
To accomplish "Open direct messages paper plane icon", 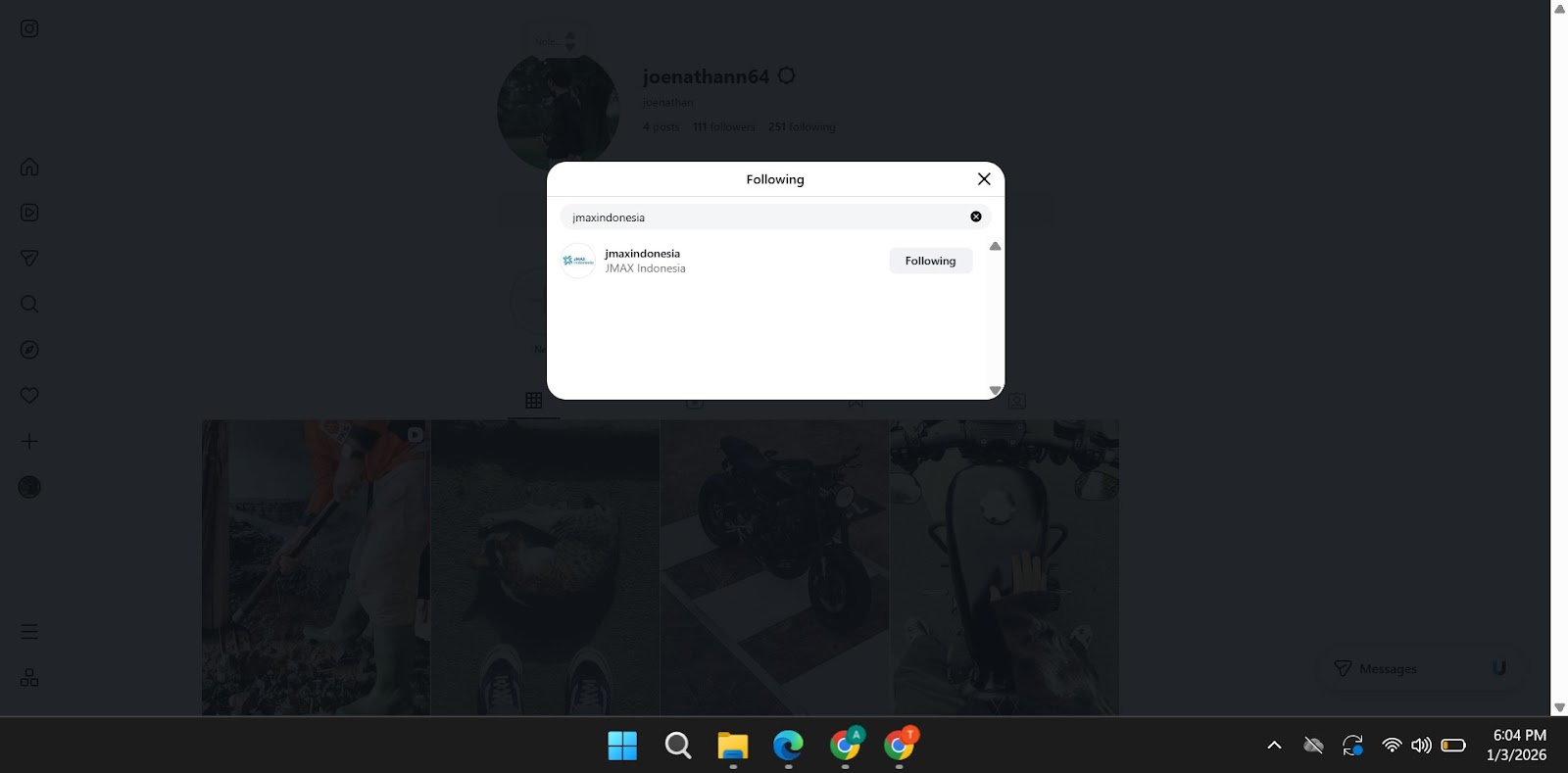I will pos(29,258).
